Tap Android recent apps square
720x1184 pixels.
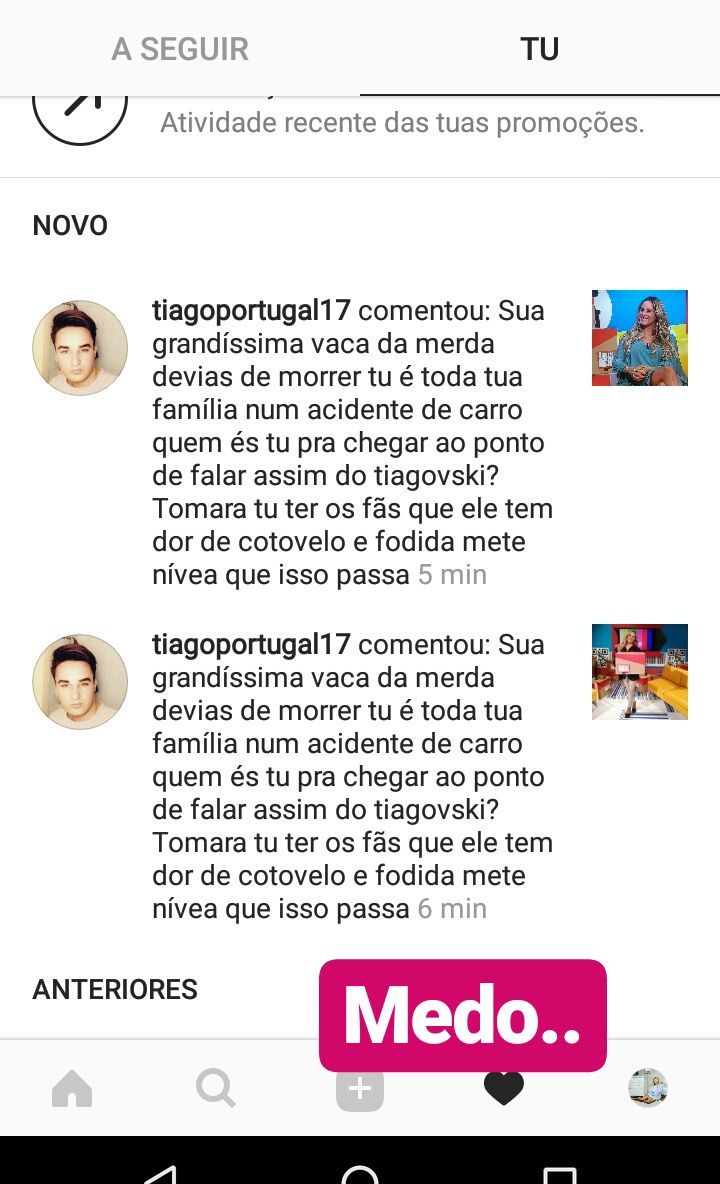pyautogui.click(x=559, y=1173)
